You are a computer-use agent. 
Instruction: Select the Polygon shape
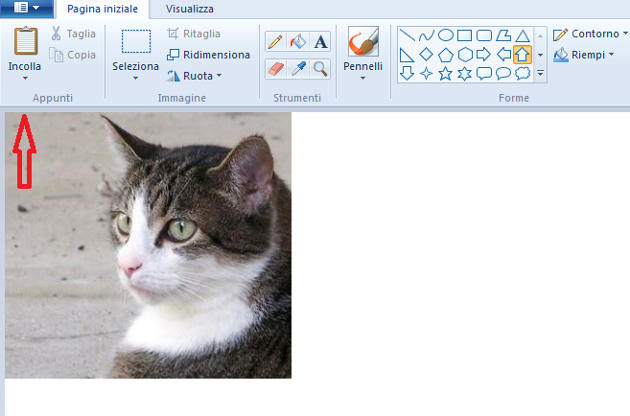503,35
